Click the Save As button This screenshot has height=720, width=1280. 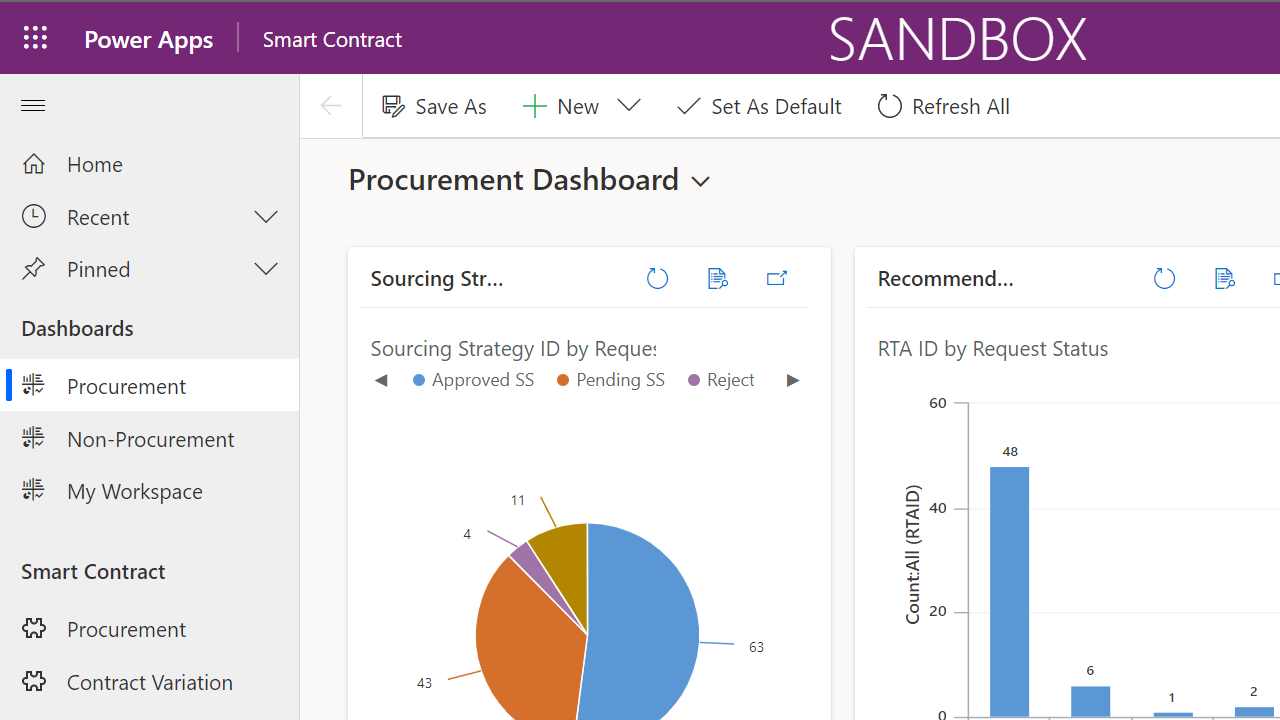[x=434, y=106]
